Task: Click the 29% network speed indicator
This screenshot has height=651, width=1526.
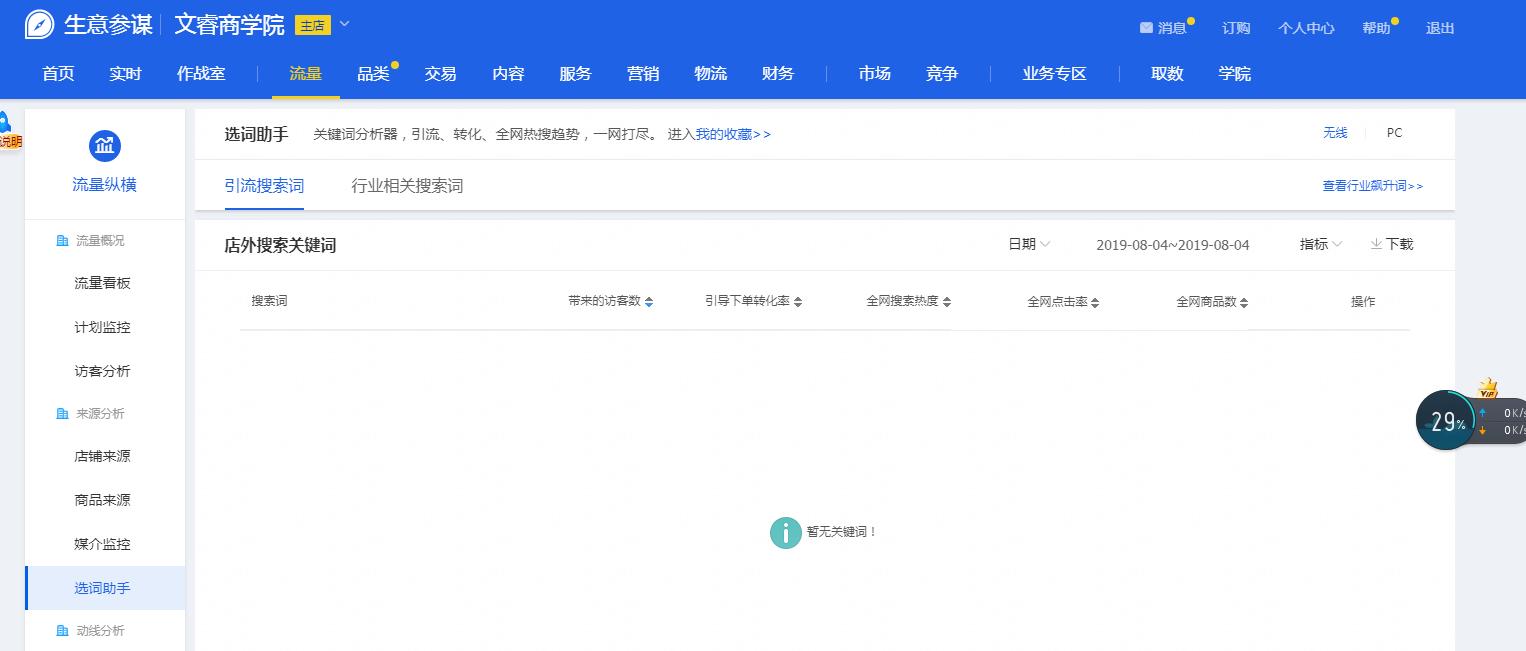Action: [x=1445, y=420]
